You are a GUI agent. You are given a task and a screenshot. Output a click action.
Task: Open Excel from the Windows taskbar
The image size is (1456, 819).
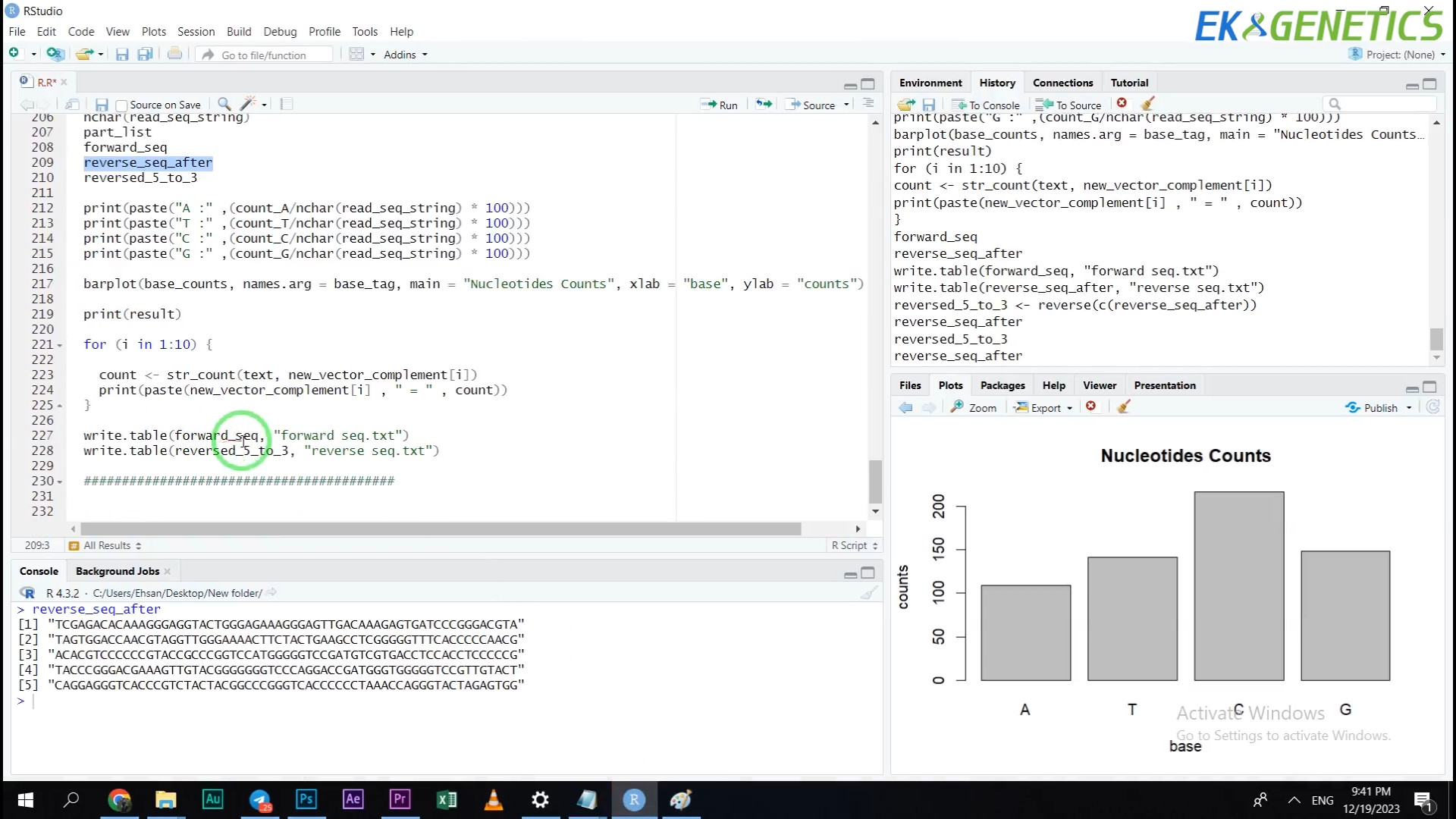[447, 799]
